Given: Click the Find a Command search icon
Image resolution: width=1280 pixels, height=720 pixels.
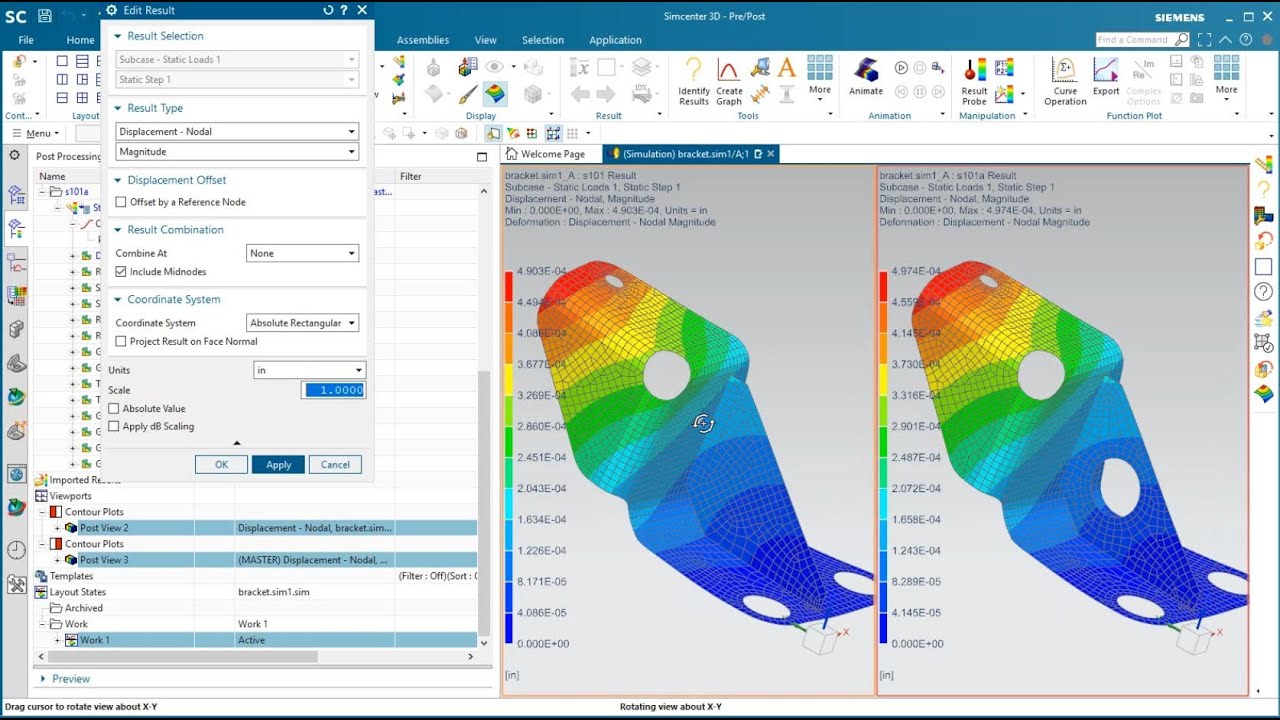Looking at the screenshot, I should [x=1181, y=40].
